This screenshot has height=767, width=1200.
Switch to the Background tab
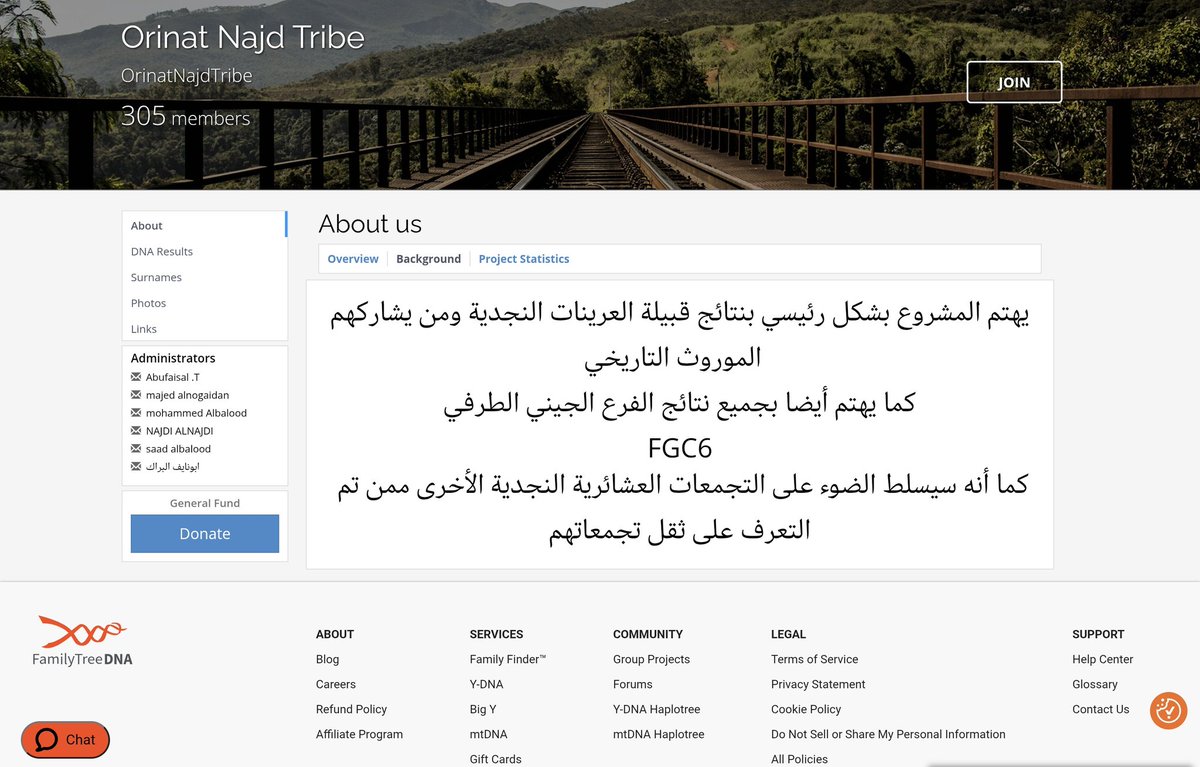428,259
